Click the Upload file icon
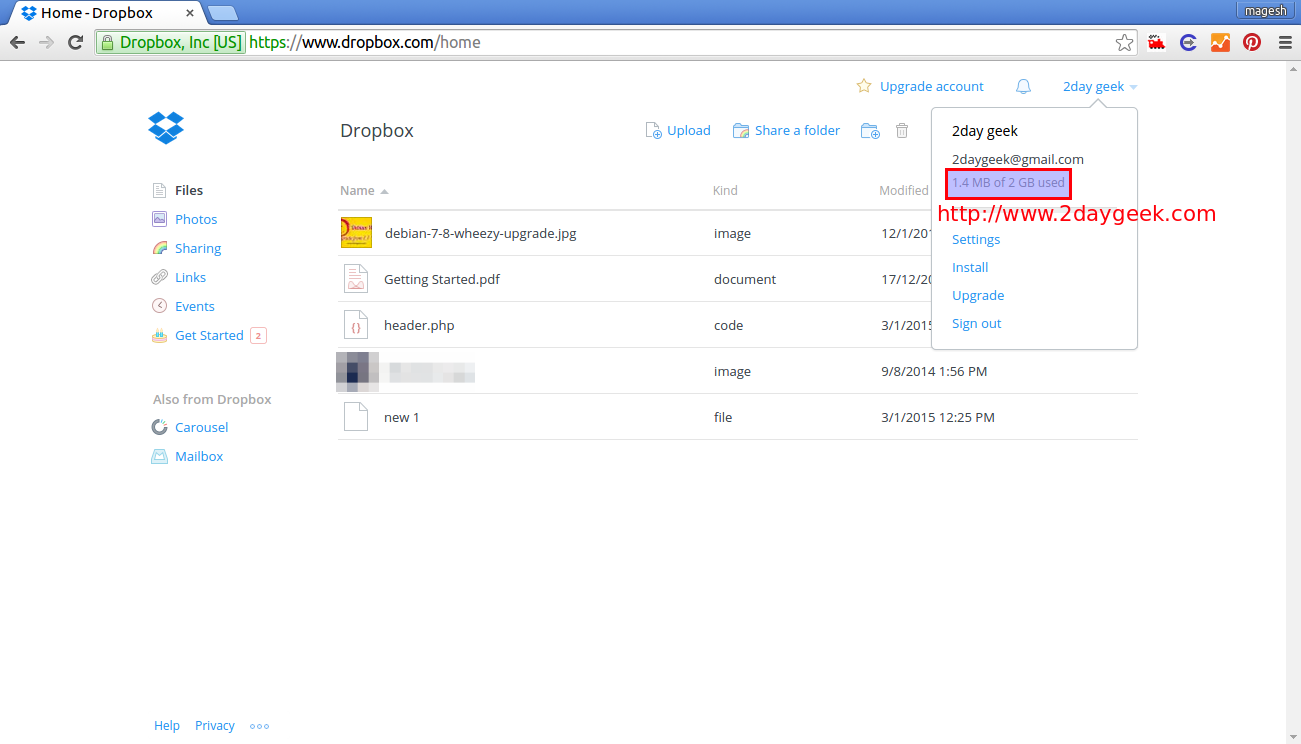This screenshot has width=1301, height=744. coord(653,131)
